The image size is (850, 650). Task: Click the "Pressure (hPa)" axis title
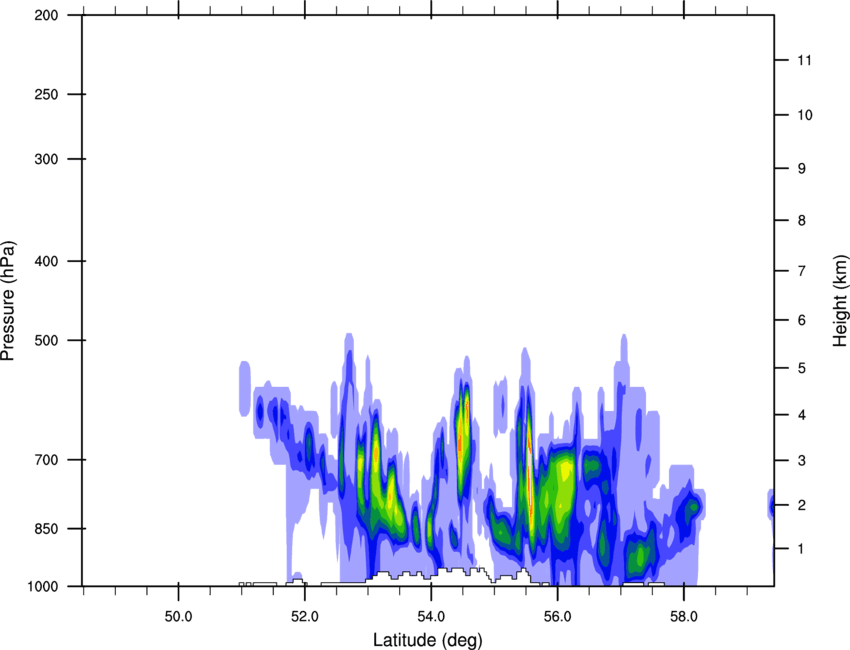coord(7,301)
